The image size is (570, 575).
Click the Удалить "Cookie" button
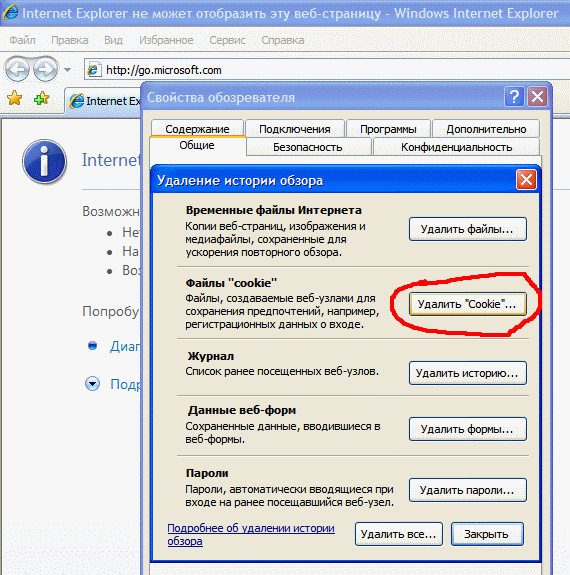tap(468, 304)
